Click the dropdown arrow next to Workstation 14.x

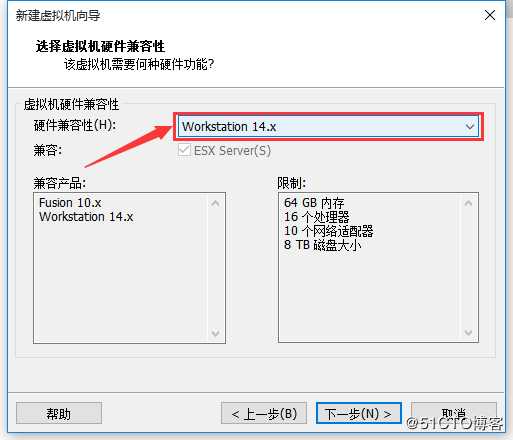[470, 127]
